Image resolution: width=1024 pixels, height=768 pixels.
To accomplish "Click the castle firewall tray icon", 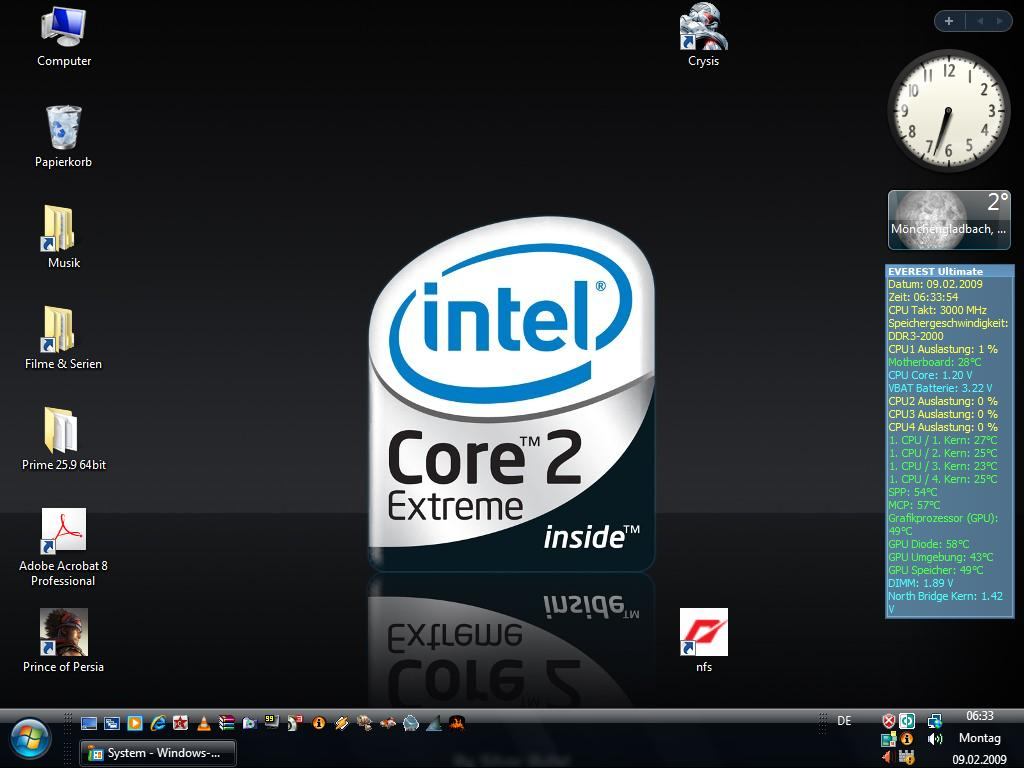I will 906,757.
